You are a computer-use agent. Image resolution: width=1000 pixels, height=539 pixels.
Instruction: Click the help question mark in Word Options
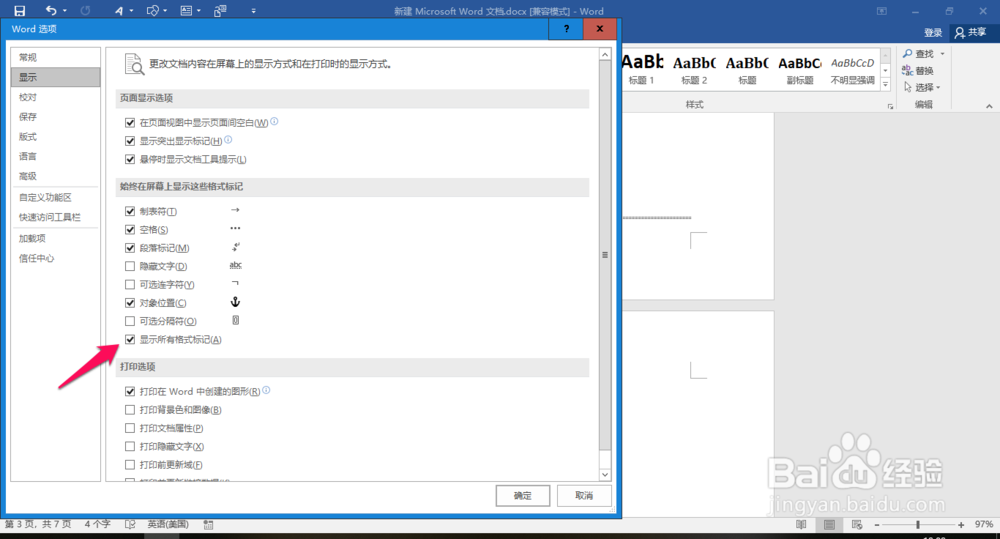pos(566,29)
